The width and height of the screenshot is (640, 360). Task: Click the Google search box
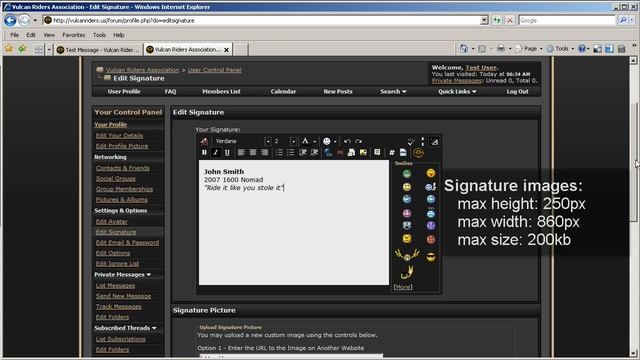(x=567, y=20)
